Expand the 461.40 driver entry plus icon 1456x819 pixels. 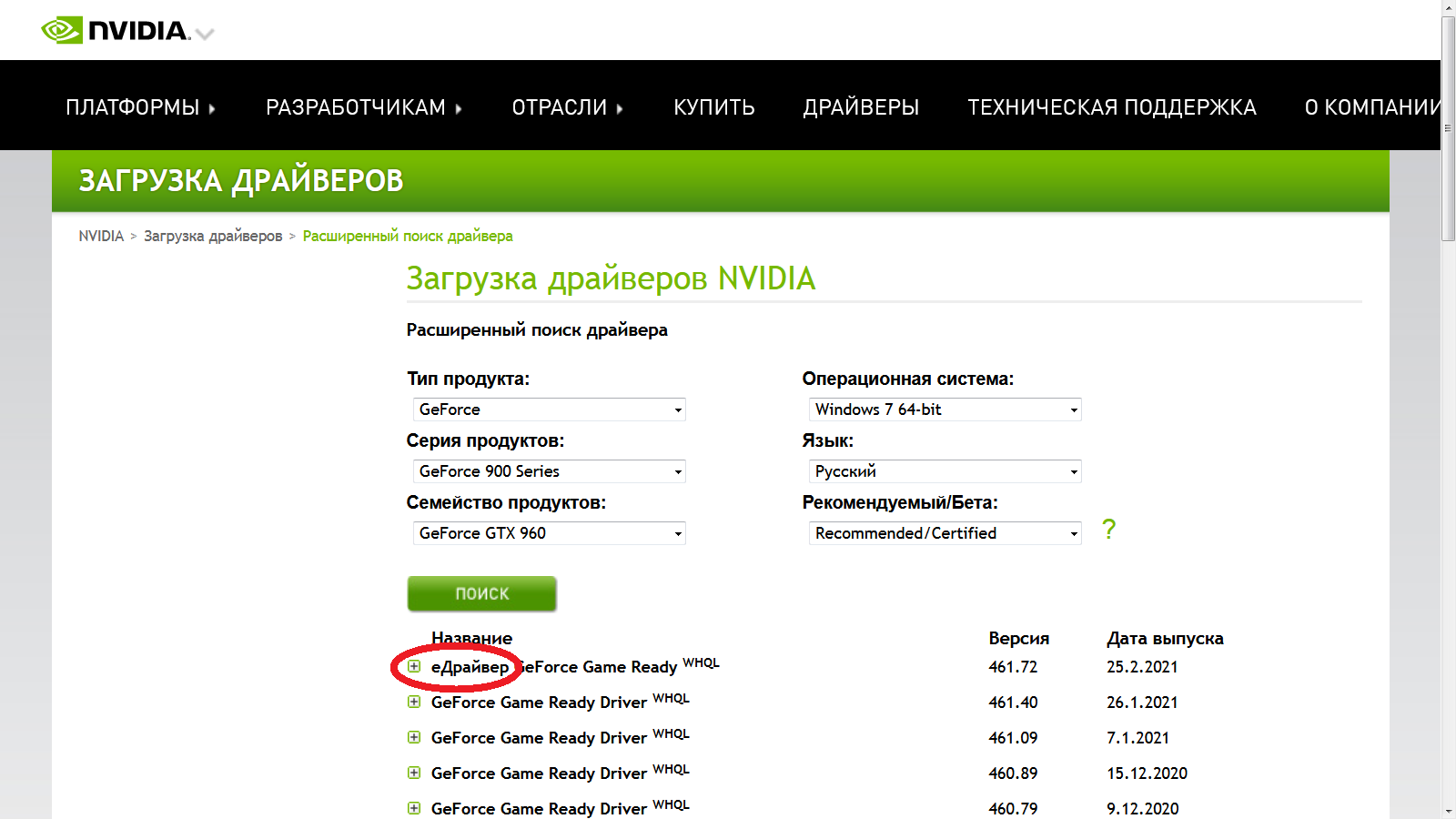(x=415, y=703)
